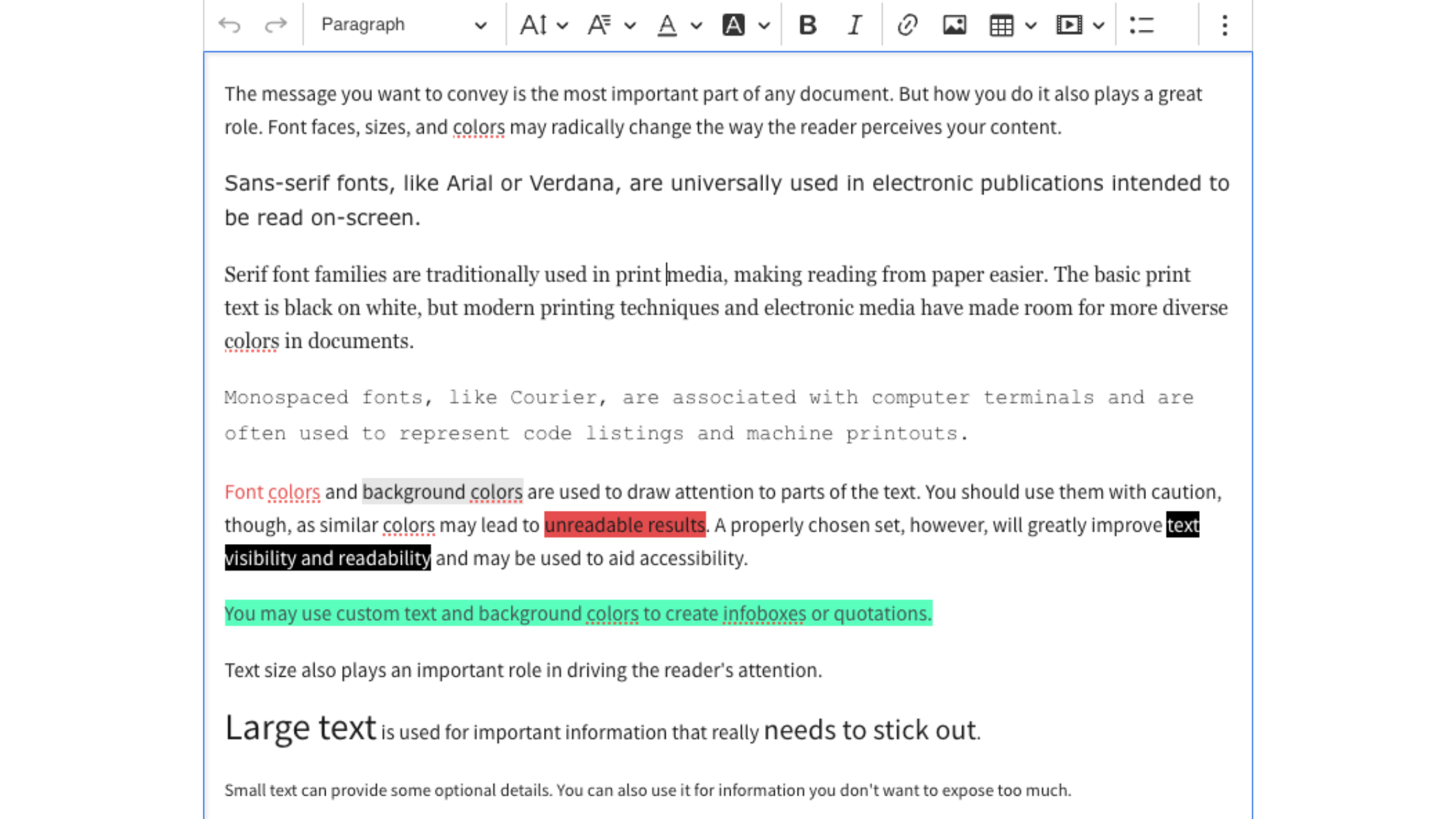Click the font color A icon
Image resolution: width=1456 pixels, height=819 pixels.
[667, 24]
